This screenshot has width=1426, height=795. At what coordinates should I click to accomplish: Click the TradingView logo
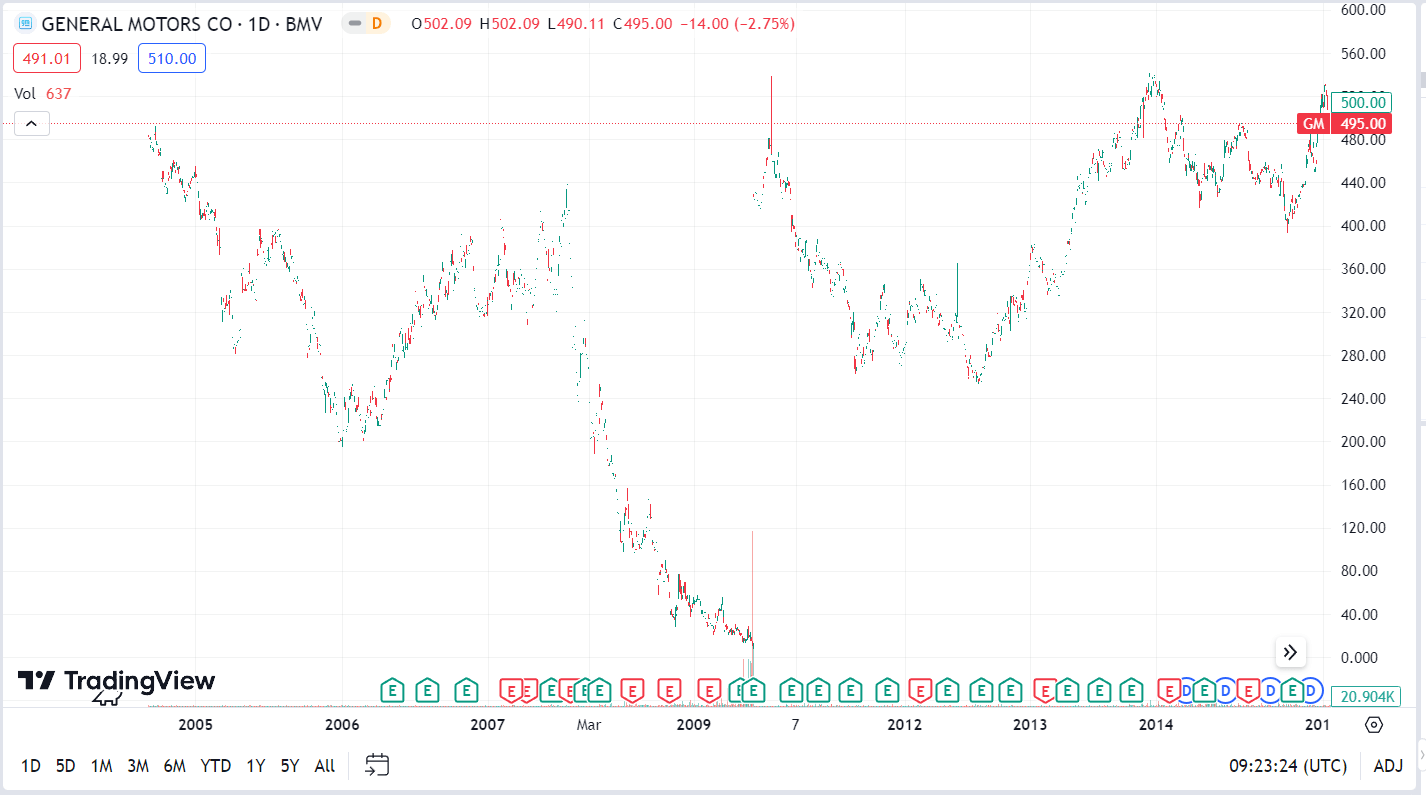116,683
